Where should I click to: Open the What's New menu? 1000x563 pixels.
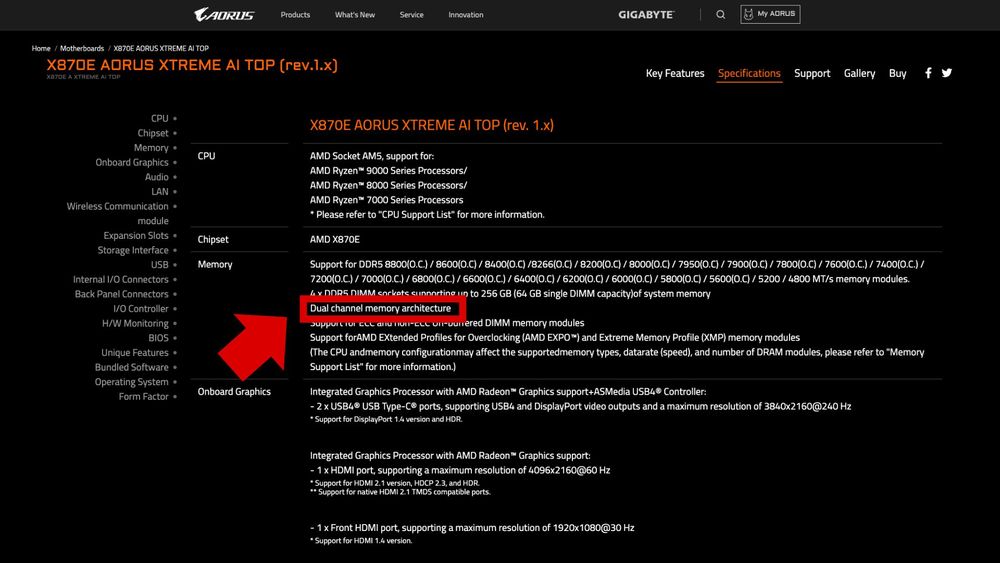tap(355, 15)
